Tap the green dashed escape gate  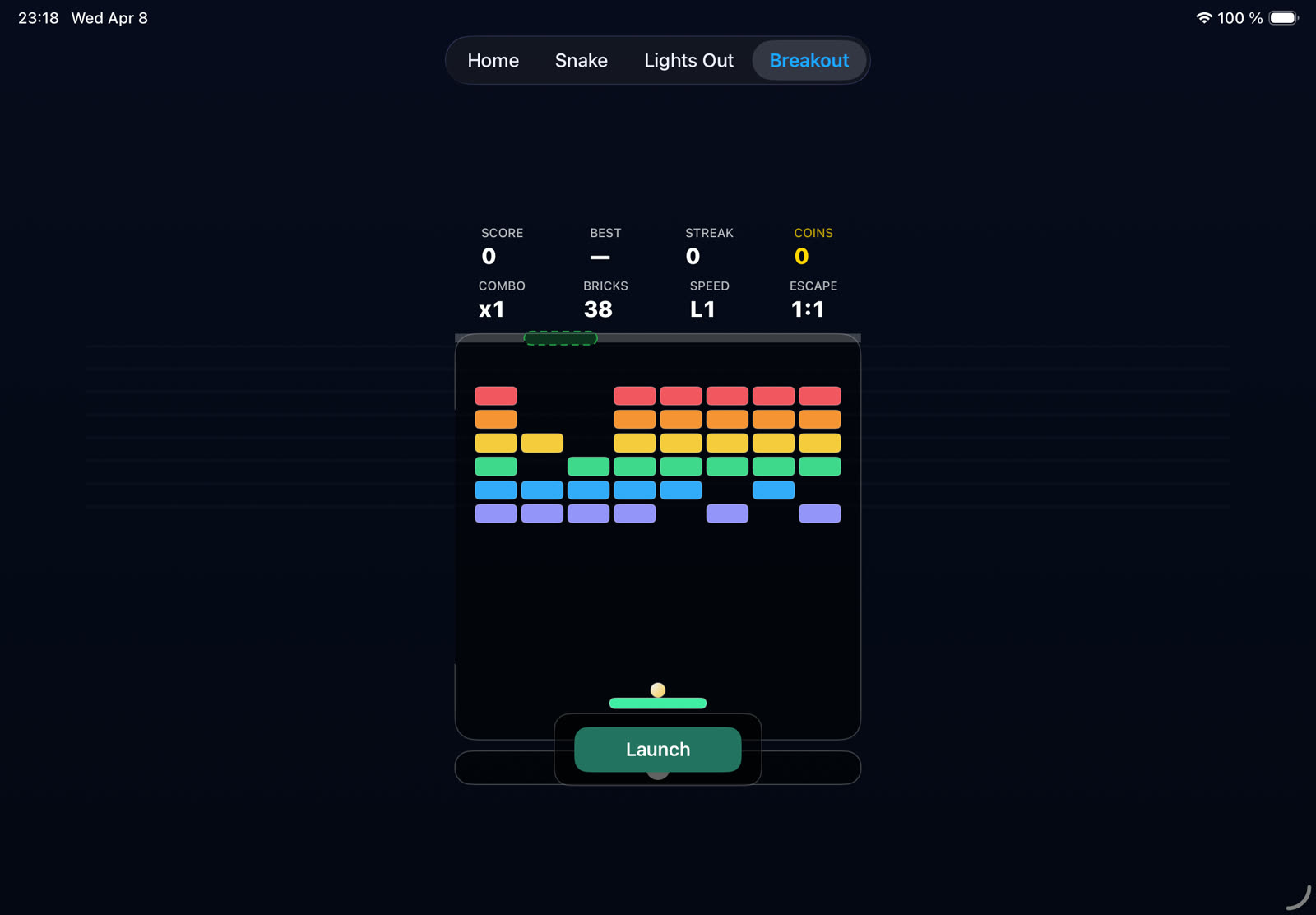pyautogui.click(x=560, y=338)
